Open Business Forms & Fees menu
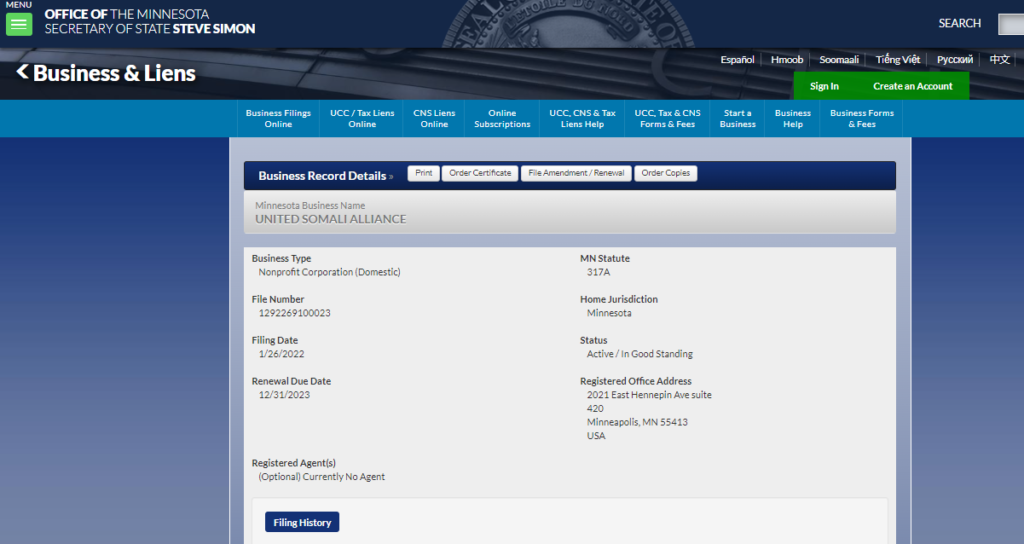 (x=861, y=118)
